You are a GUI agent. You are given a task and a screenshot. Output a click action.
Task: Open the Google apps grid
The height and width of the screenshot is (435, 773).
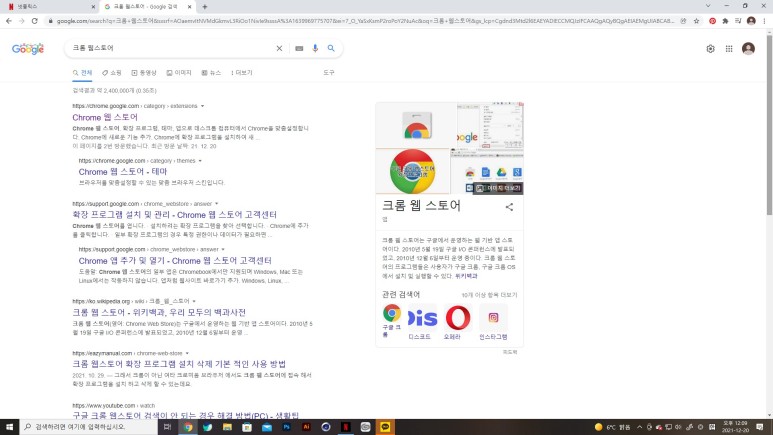pos(729,48)
